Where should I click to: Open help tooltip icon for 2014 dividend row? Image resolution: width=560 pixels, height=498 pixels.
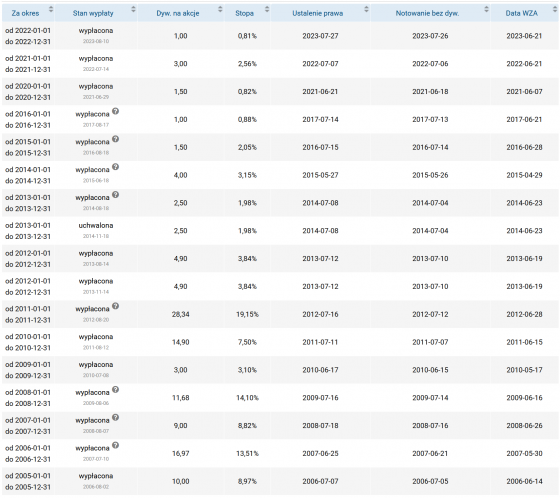[115, 167]
